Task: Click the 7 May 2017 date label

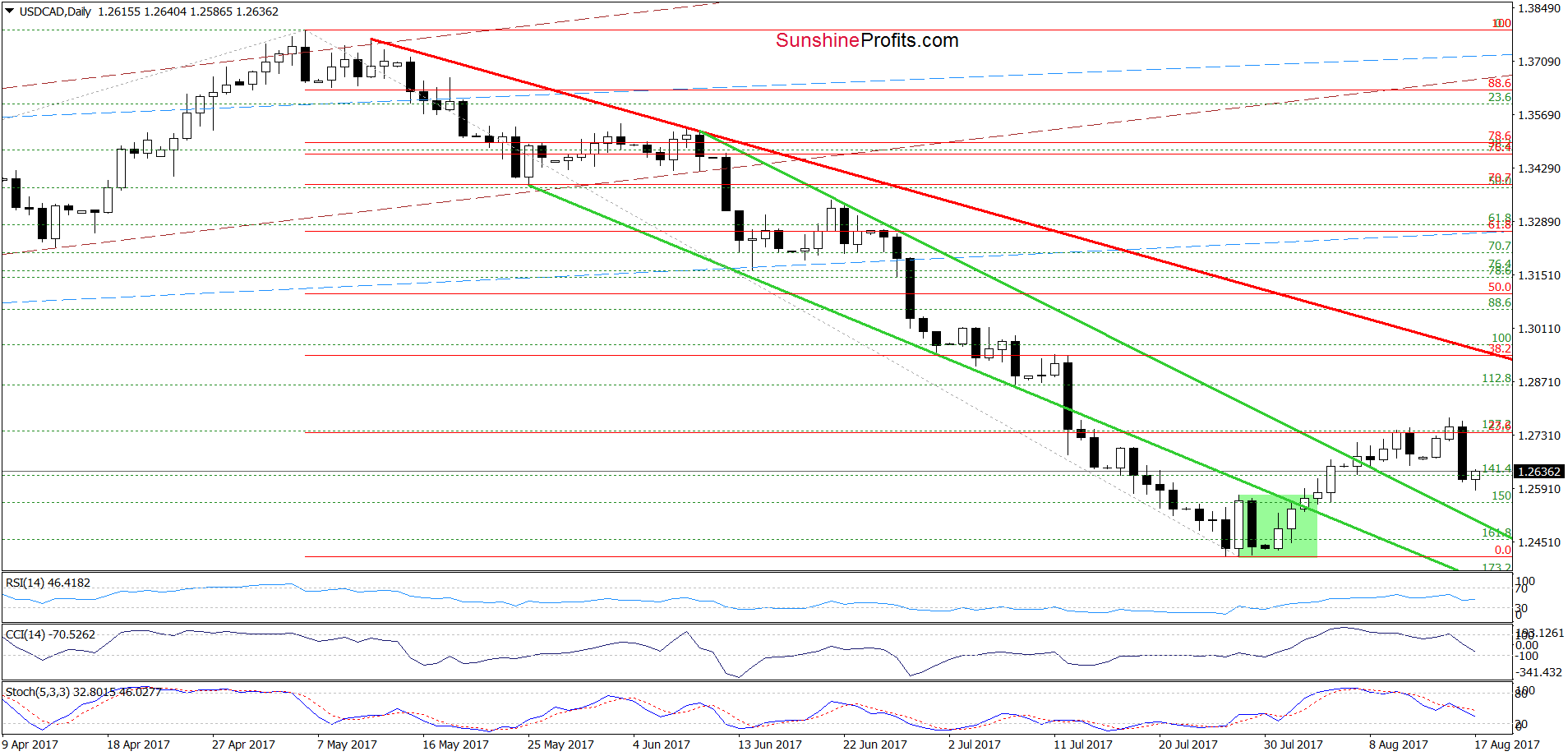Action: (347, 744)
